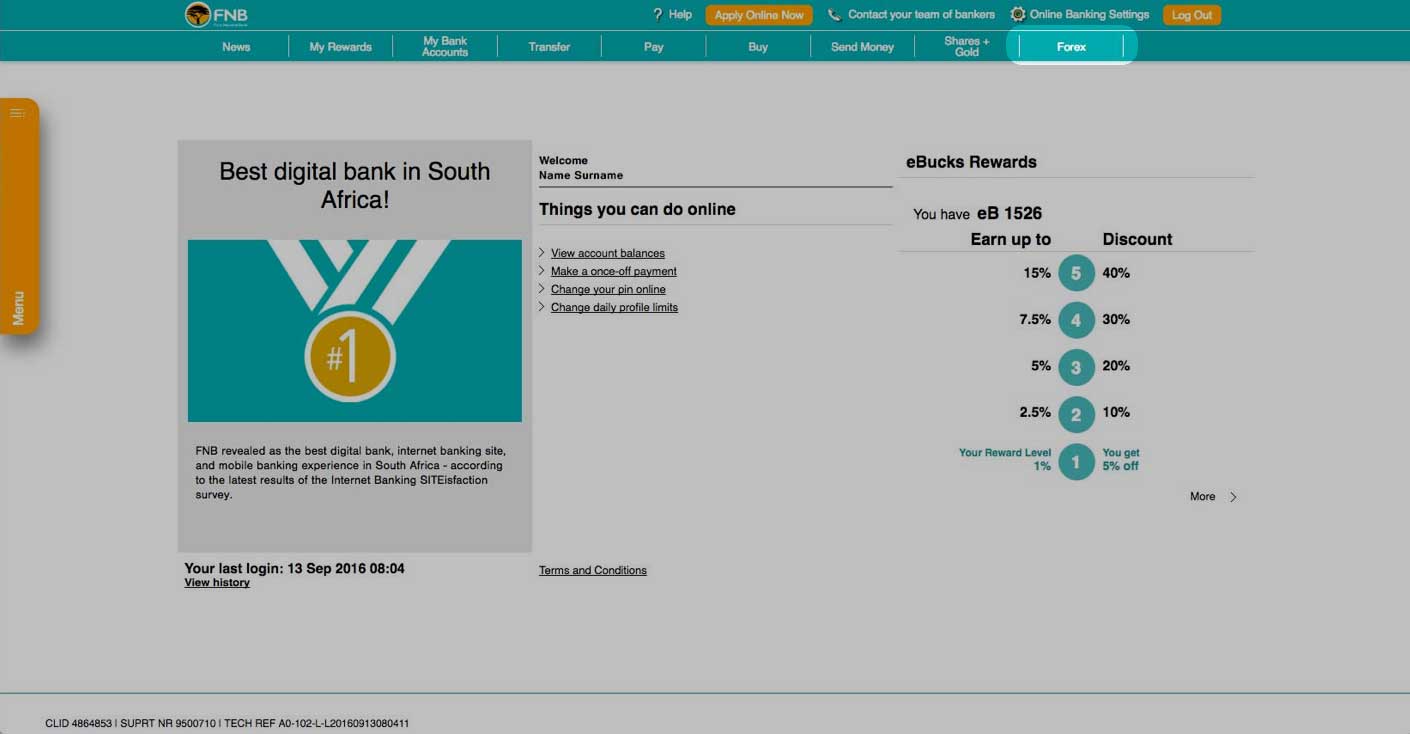The height and width of the screenshot is (734, 1410).
Task: Select reward level 3 circle
Action: click(1076, 367)
